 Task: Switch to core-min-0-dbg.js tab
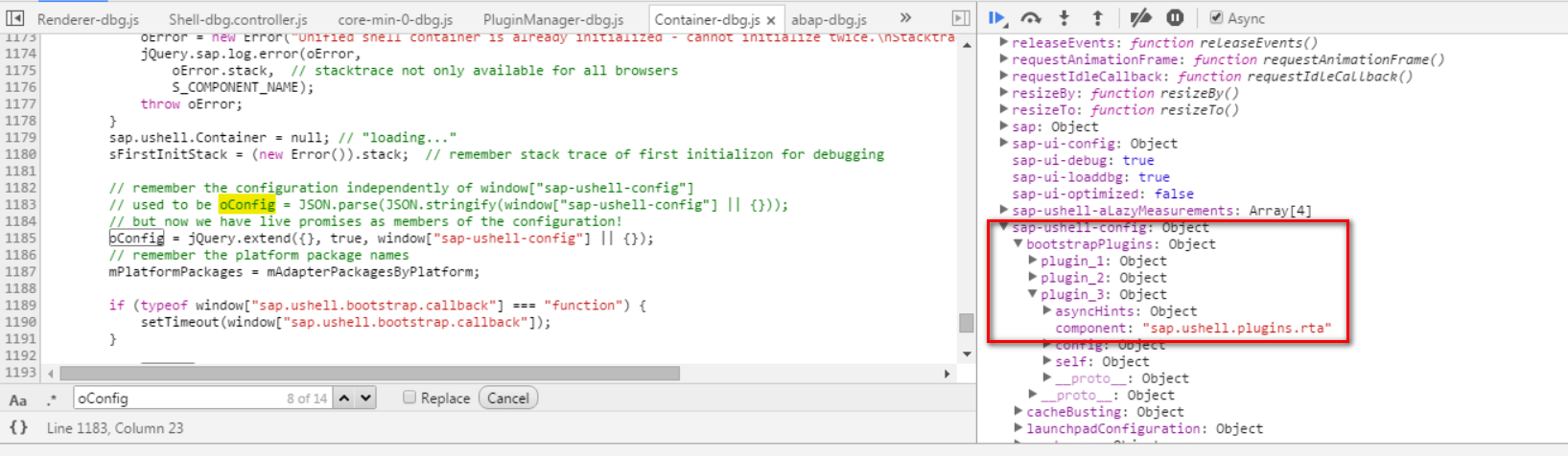click(395, 19)
